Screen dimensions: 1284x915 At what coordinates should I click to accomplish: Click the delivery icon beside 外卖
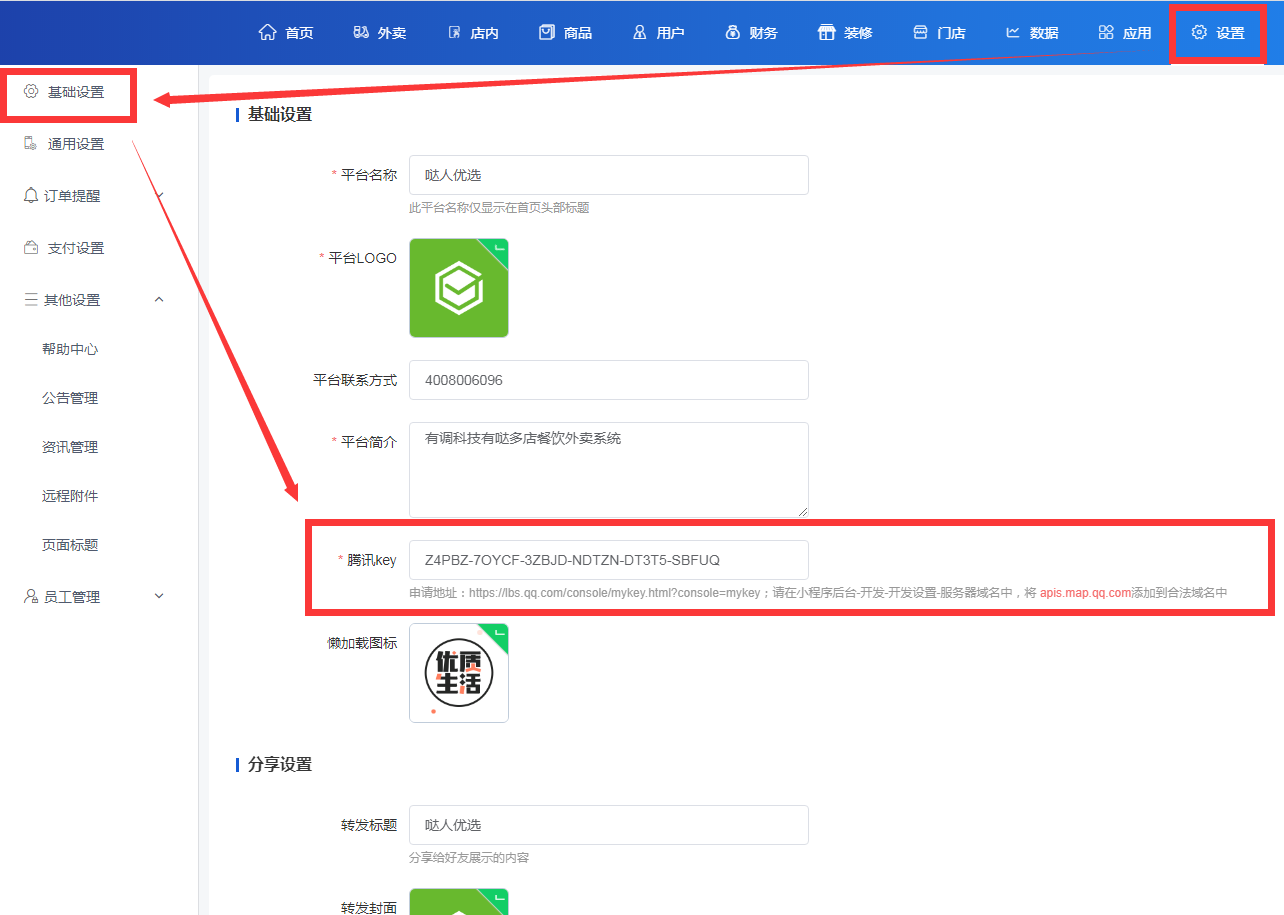(361, 32)
